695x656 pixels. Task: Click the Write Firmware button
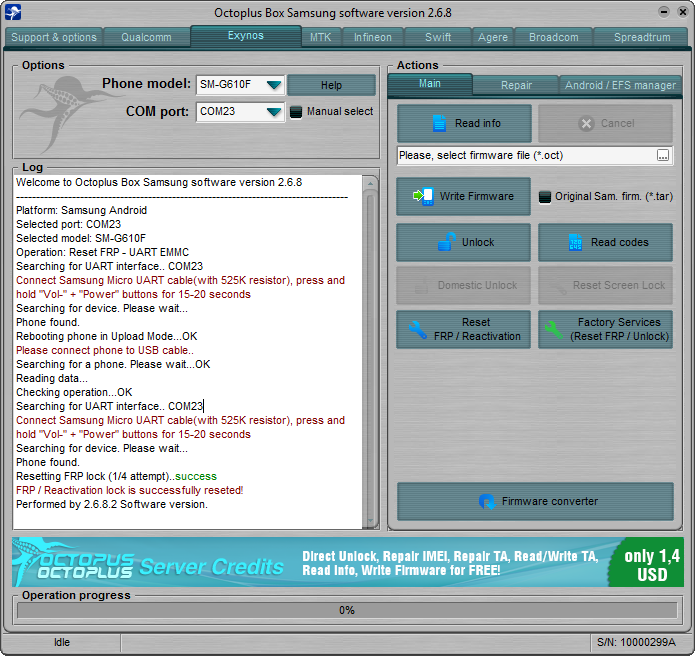tap(463, 196)
